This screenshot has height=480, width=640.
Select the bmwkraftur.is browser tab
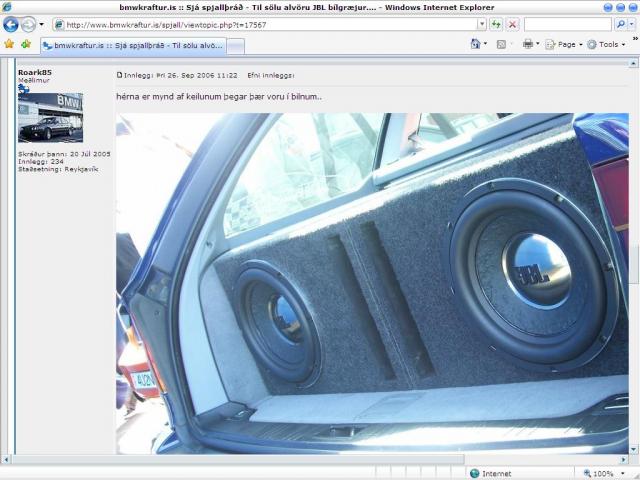pyautogui.click(x=133, y=46)
